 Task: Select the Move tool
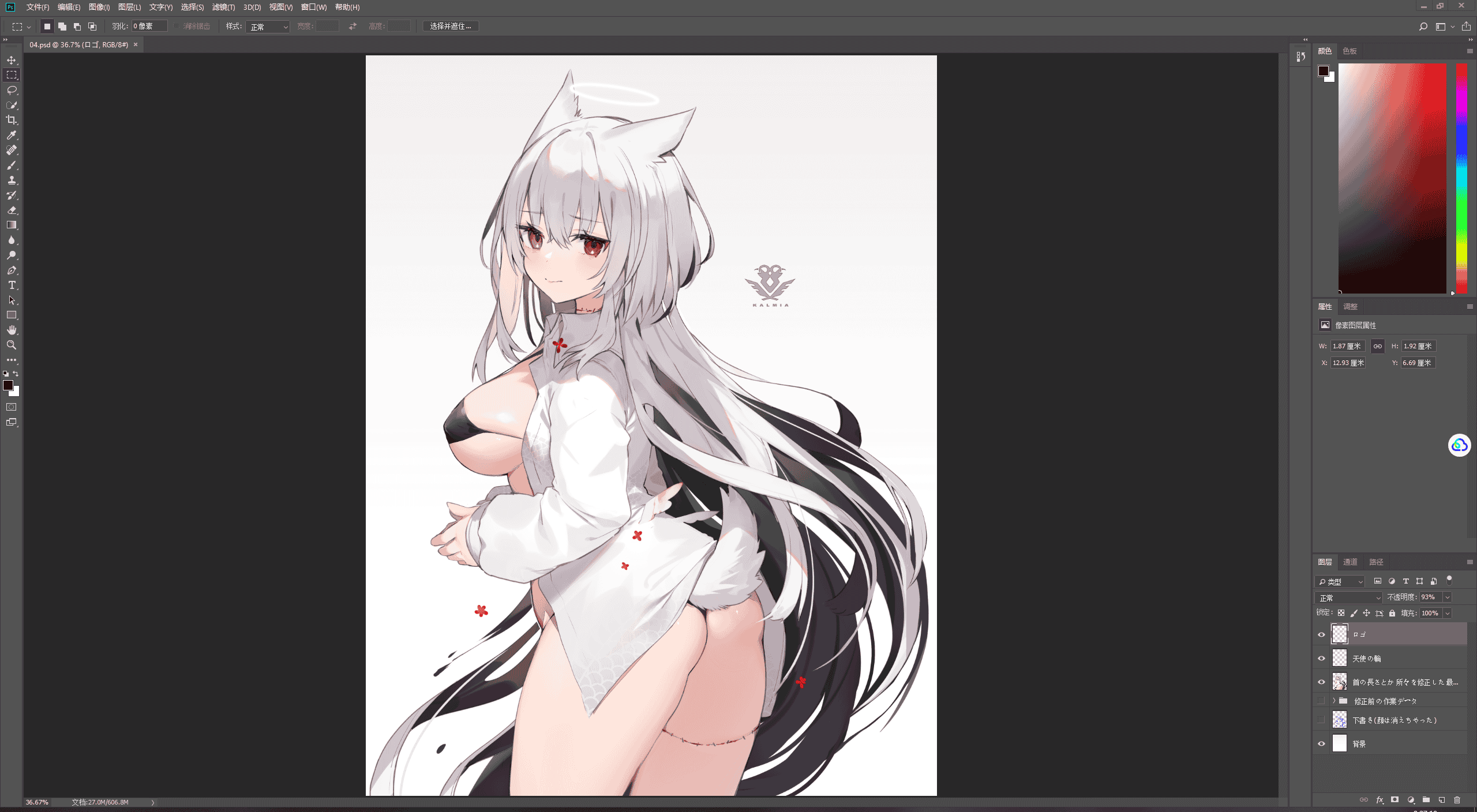point(12,60)
